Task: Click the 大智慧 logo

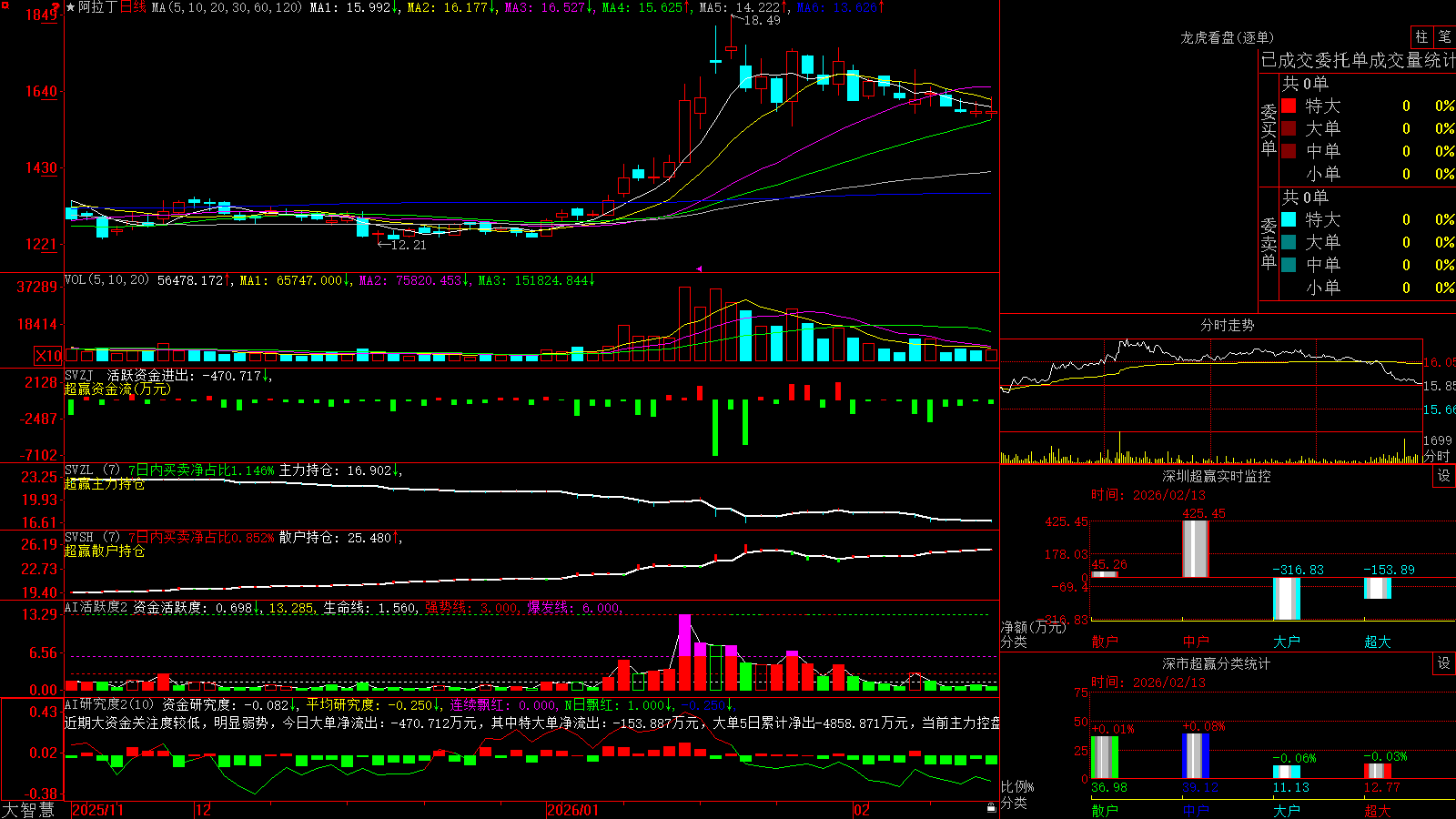Action: (28, 810)
